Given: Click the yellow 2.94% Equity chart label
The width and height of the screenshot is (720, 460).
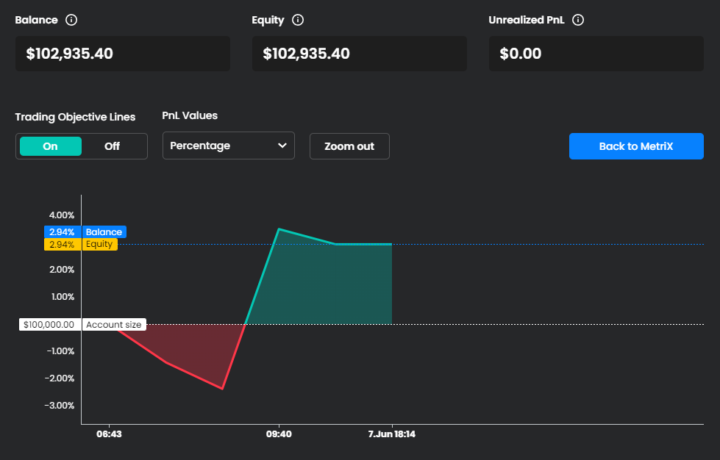Looking at the screenshot, I should point(81,244).
